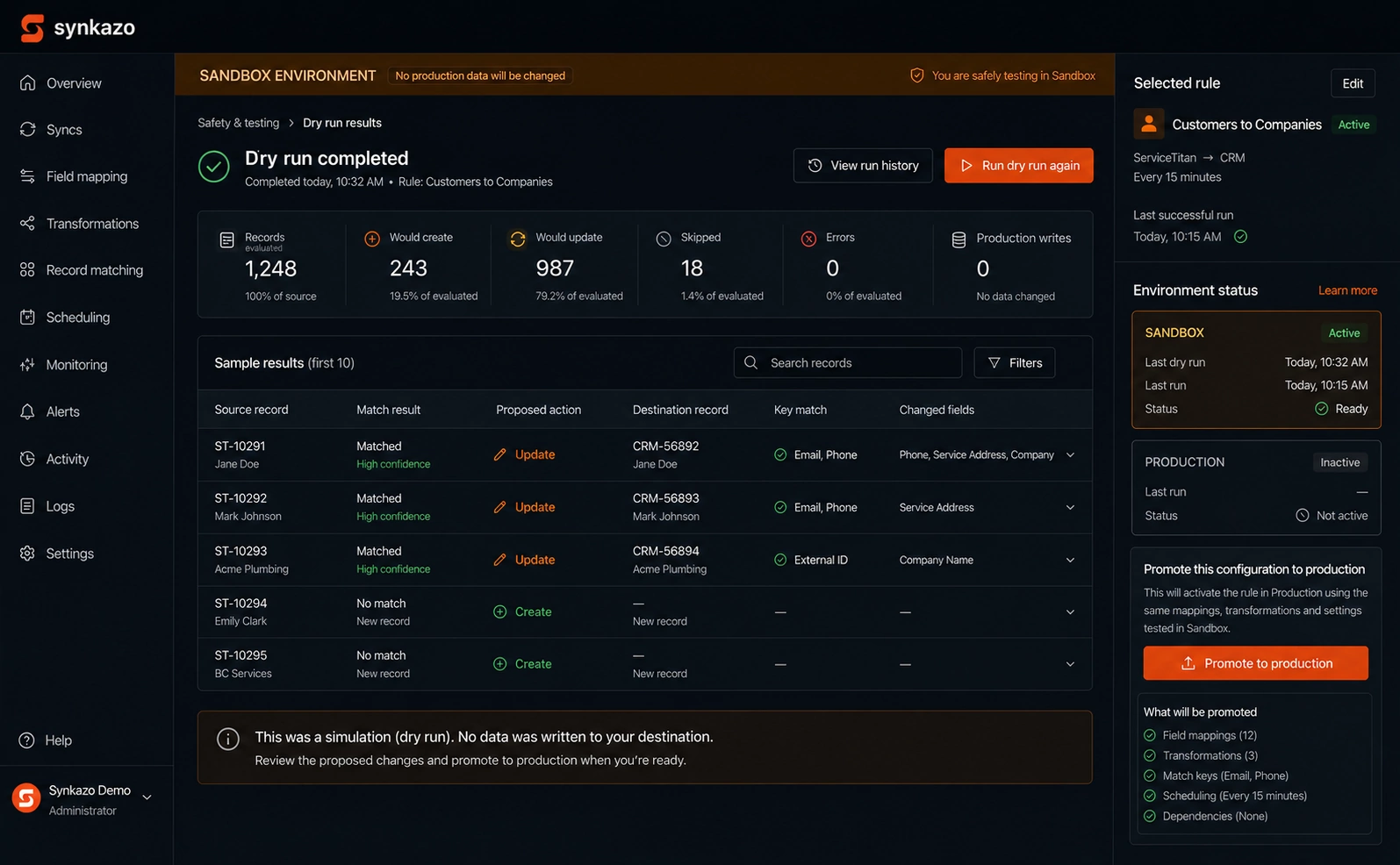The width and height of the screenshot is (1400, 865).
Task: Go back to Safety & testing breadcrumb
Action: [x=239, y=123]
